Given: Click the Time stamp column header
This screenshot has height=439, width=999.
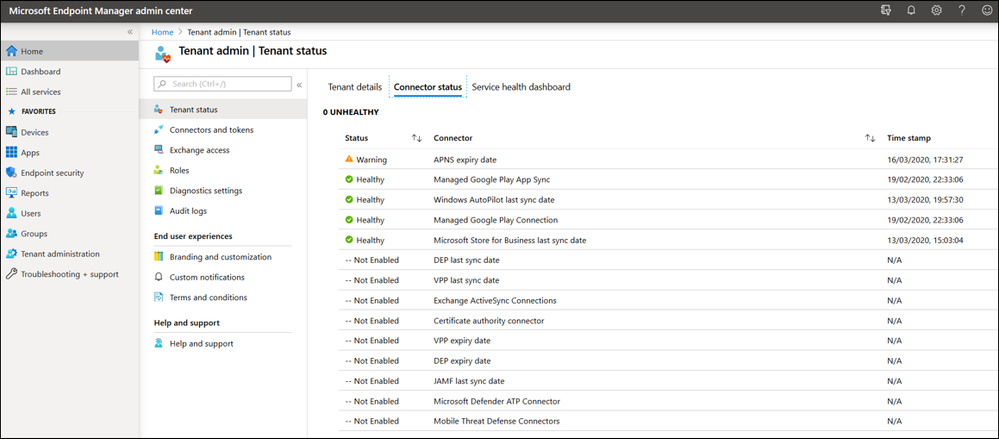Looking at the screenshot, I should coord(909,138).
